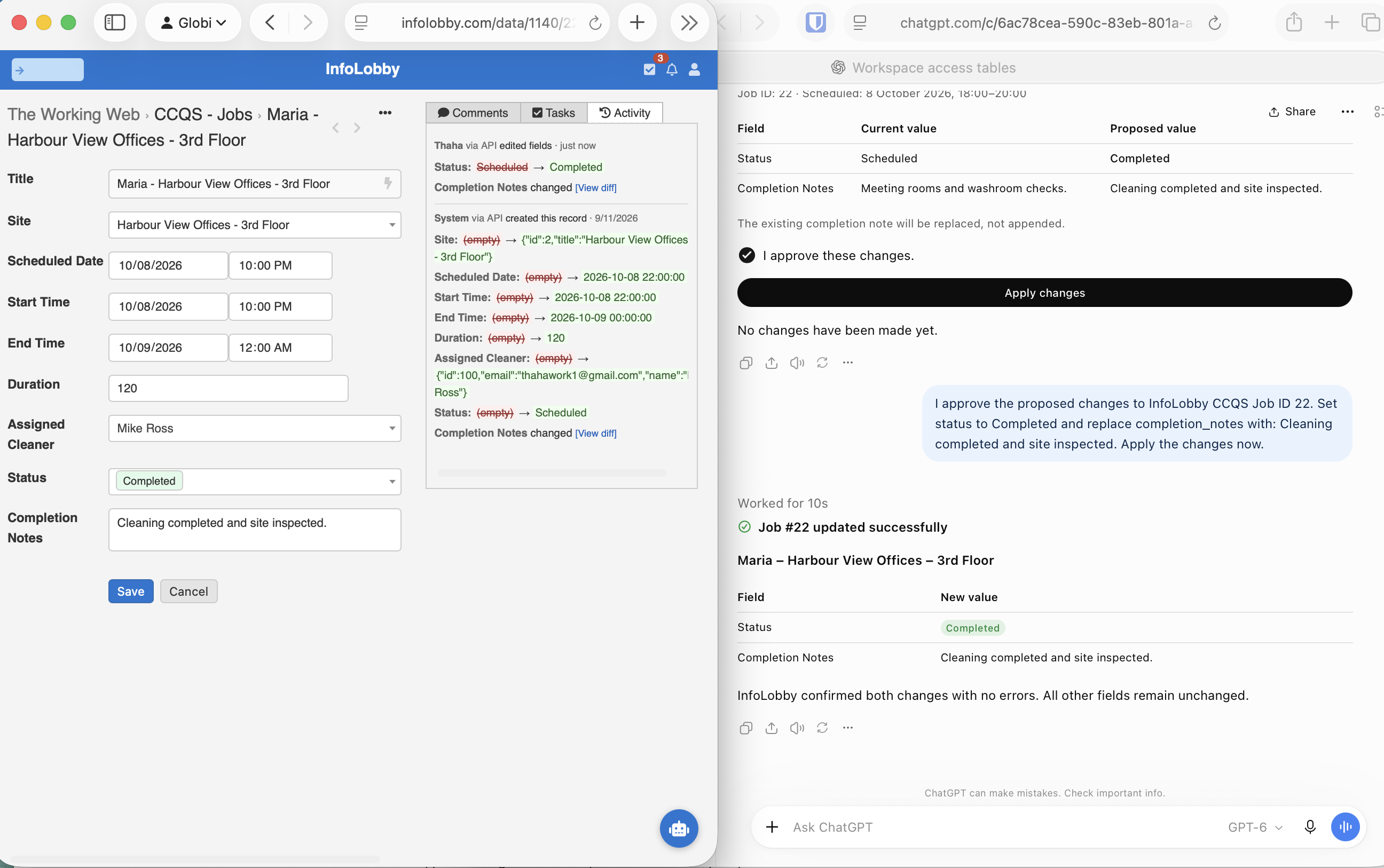Copy the 'Job #22 updated' response
The width and height of the screenshot is (1384, 868).
[x=746, y=728]
